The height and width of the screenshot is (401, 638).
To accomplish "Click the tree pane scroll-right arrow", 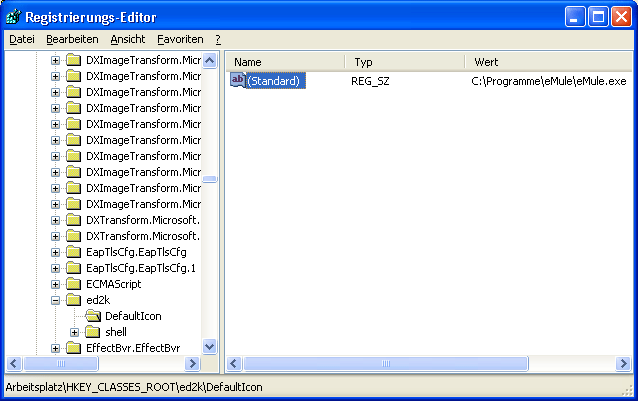I will [x=192, y=363].
